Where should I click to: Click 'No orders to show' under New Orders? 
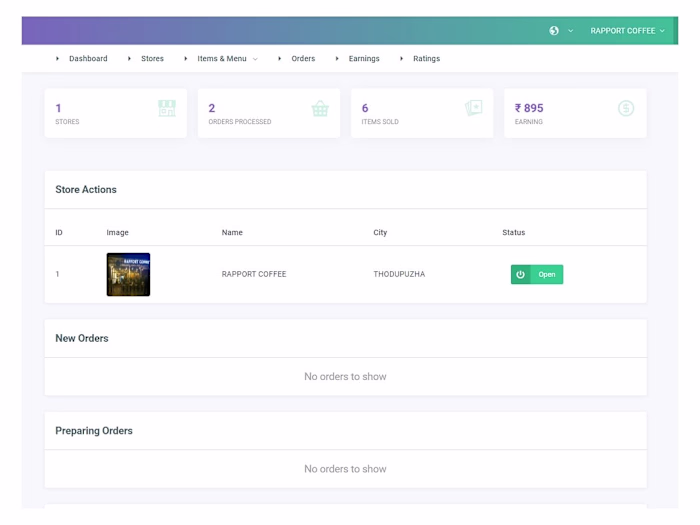[x=345, y=377]
